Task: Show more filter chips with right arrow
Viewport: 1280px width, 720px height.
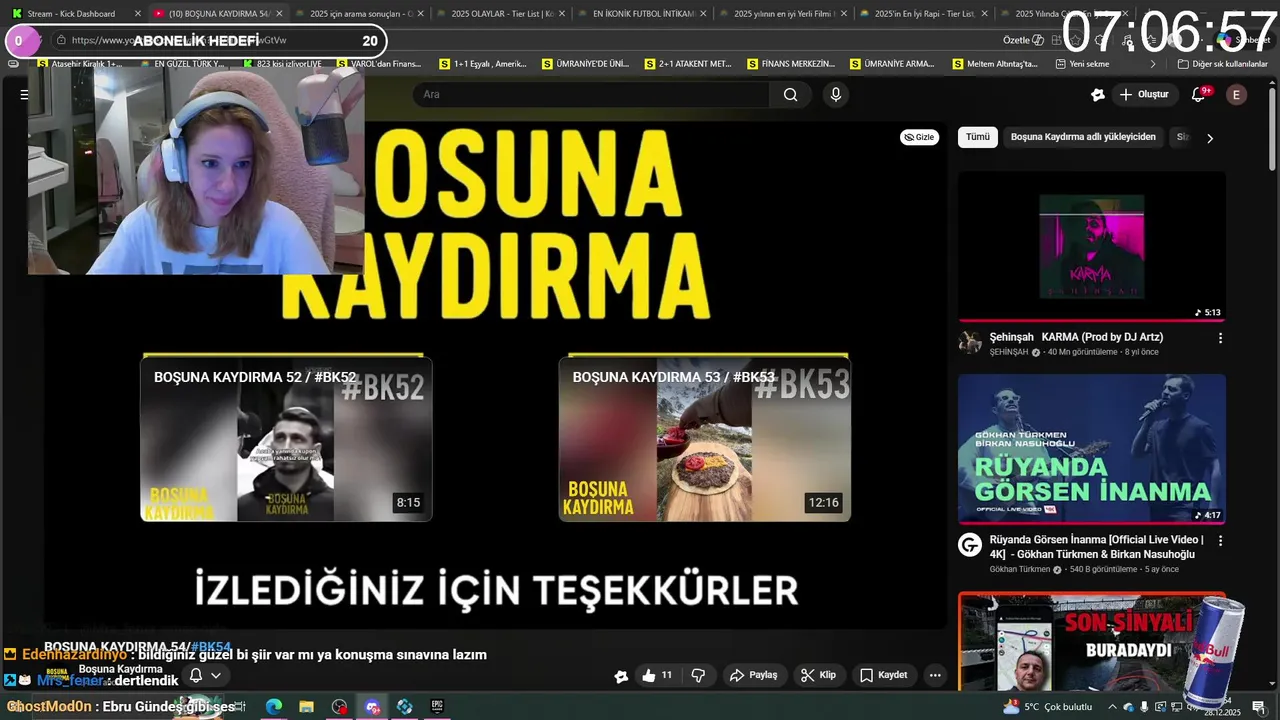Action: [1209, 138]
